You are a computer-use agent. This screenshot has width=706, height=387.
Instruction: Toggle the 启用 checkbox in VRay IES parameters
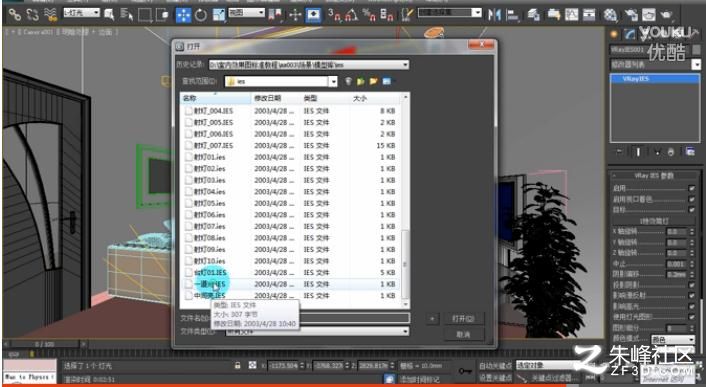[692, 188]
